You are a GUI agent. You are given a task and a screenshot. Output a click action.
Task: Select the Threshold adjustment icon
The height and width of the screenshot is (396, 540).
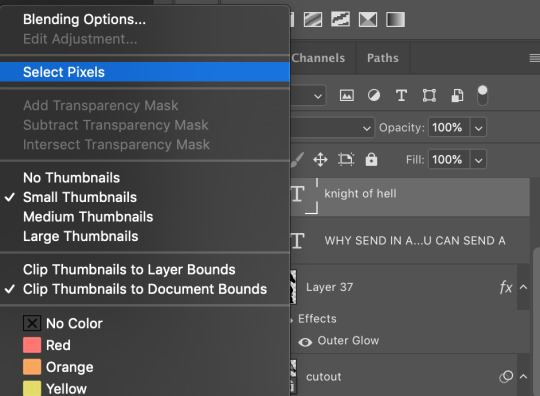click(x=368, y=19)
